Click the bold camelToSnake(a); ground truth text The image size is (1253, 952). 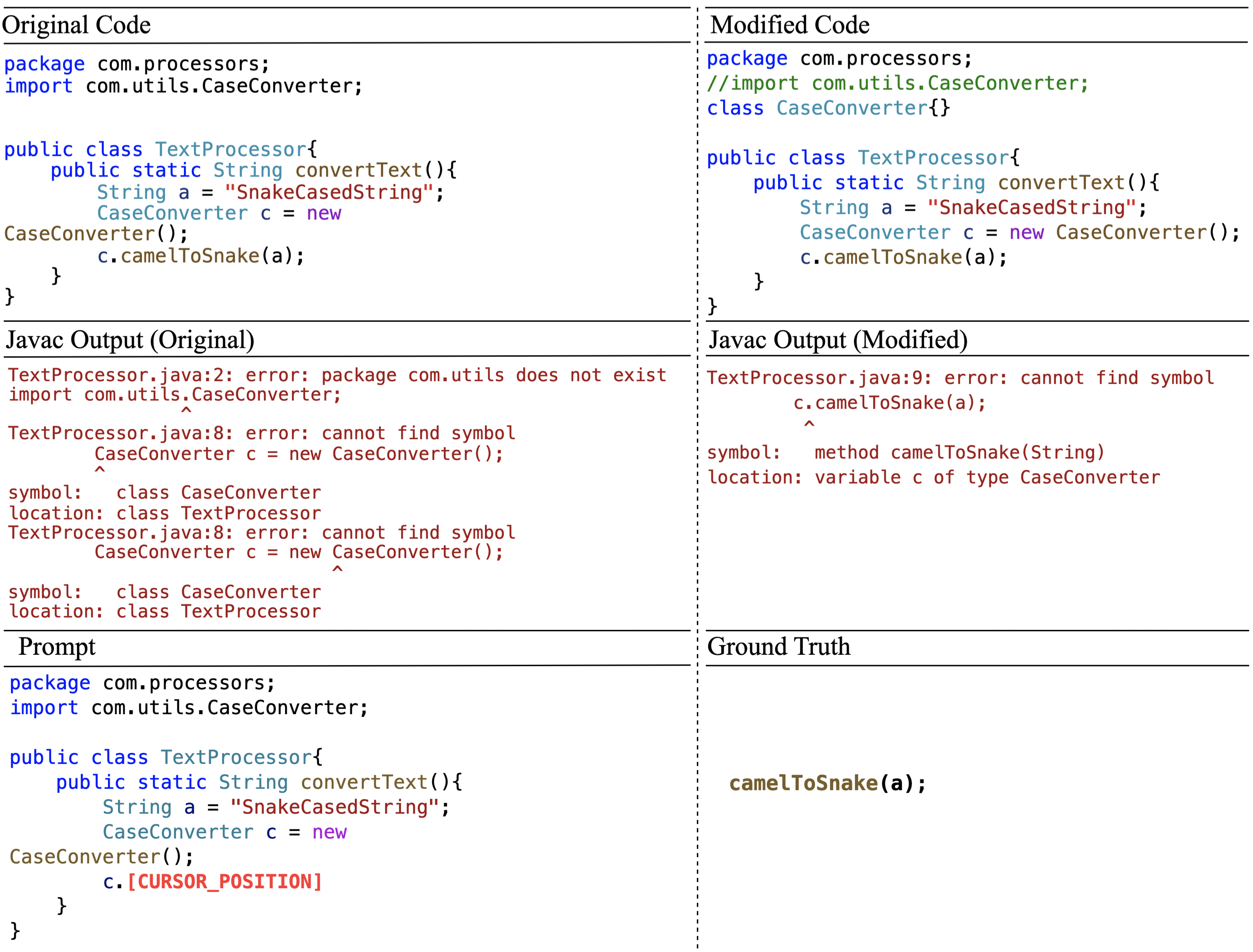pyautogui.click(x=827, y=783)
